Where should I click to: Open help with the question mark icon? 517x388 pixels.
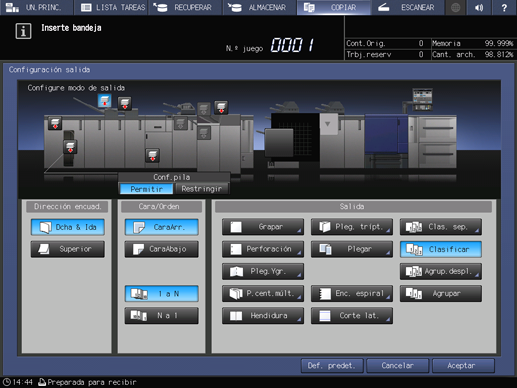point(504,7)
